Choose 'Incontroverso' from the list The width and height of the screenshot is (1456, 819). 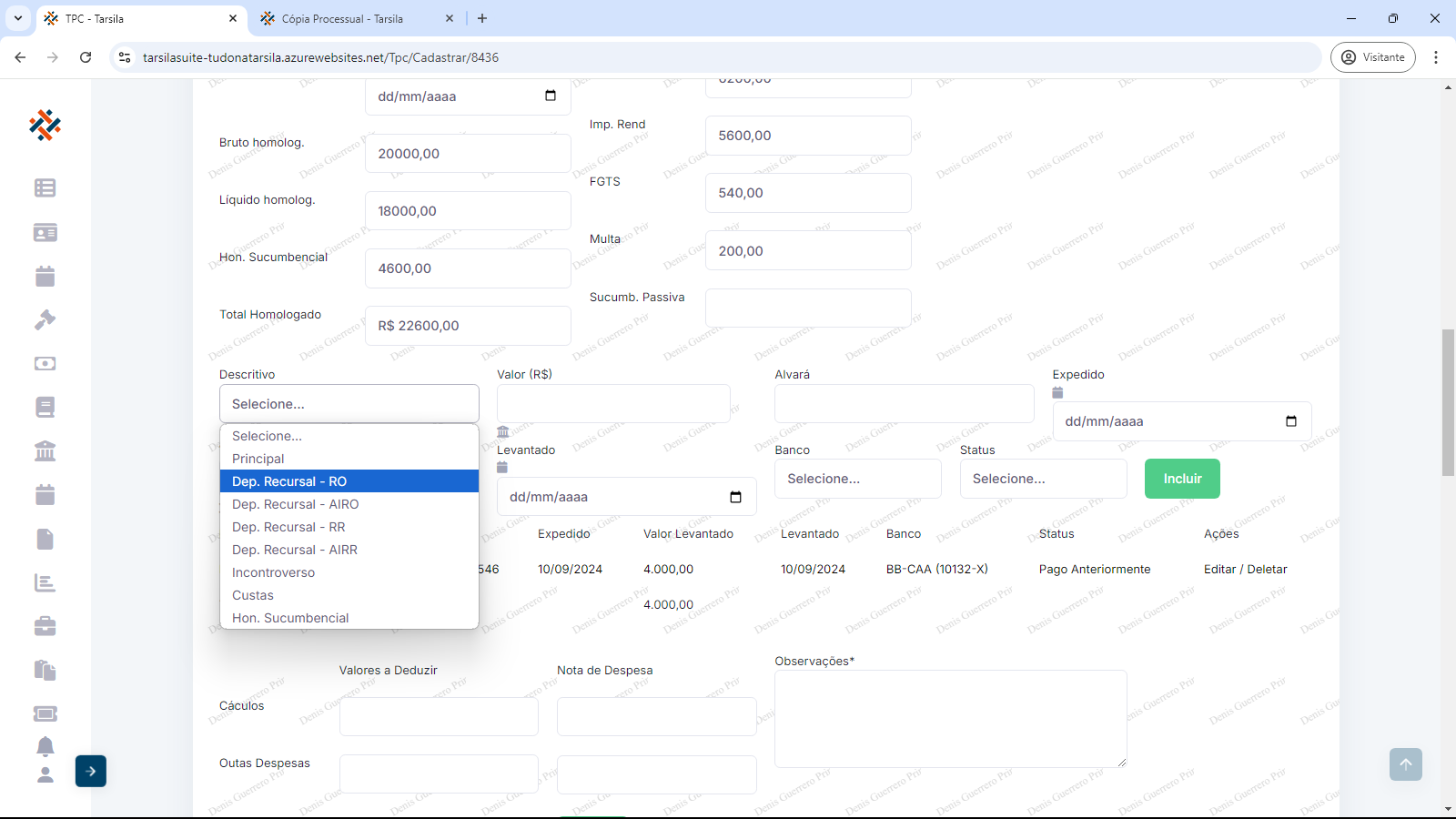pos(273,572)
